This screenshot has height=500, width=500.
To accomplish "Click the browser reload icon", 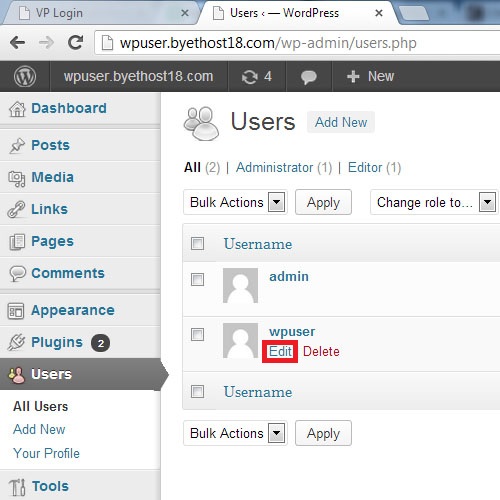I will click(75, 42).
